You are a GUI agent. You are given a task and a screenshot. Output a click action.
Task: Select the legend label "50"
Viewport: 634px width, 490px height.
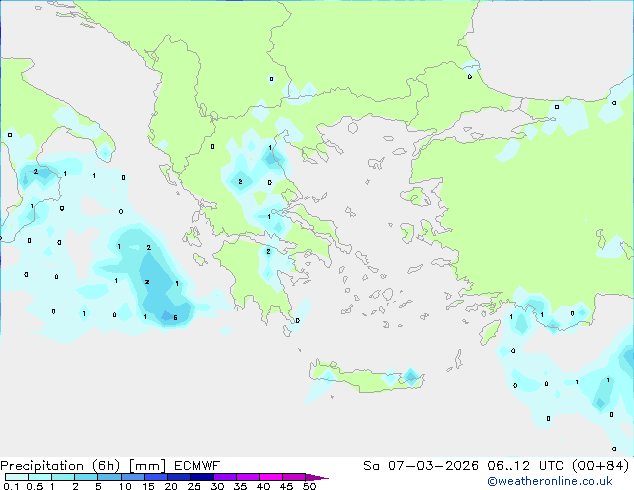point(310,486)
